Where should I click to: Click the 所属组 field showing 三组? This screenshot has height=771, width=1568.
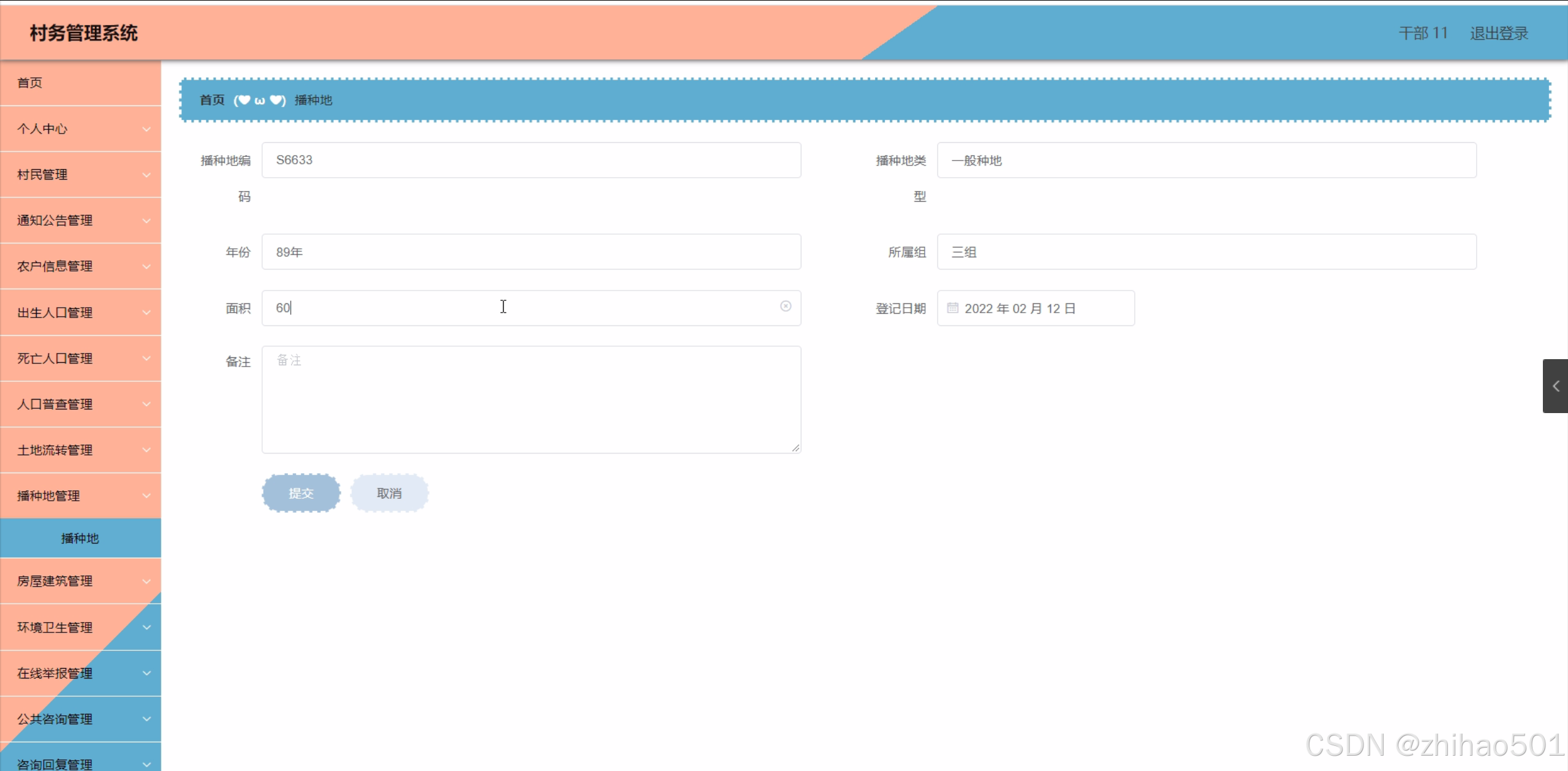pyautogui.click(x=1206, y=252)
